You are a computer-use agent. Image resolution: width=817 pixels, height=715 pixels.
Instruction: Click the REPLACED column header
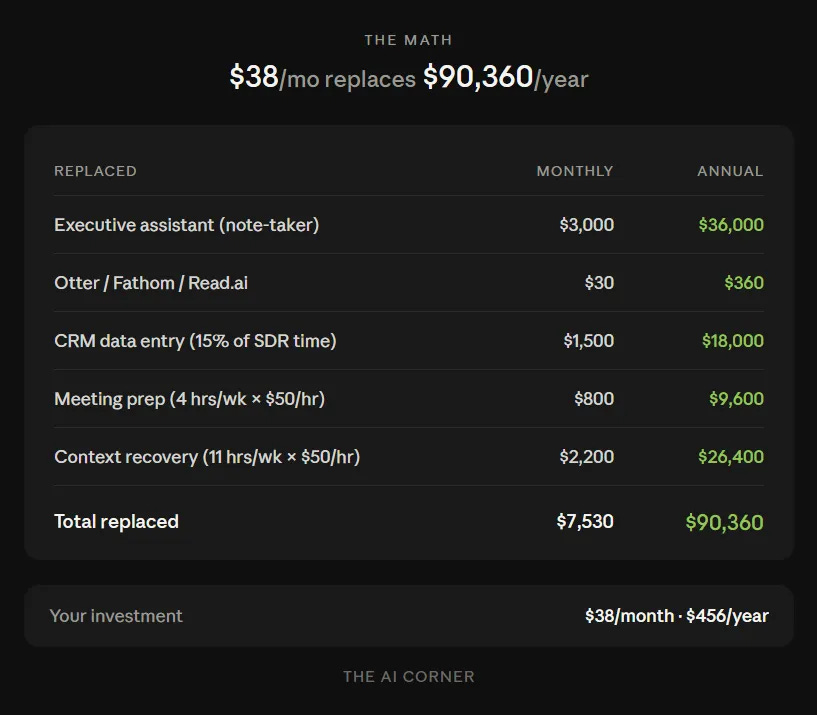tap(95, 171)
